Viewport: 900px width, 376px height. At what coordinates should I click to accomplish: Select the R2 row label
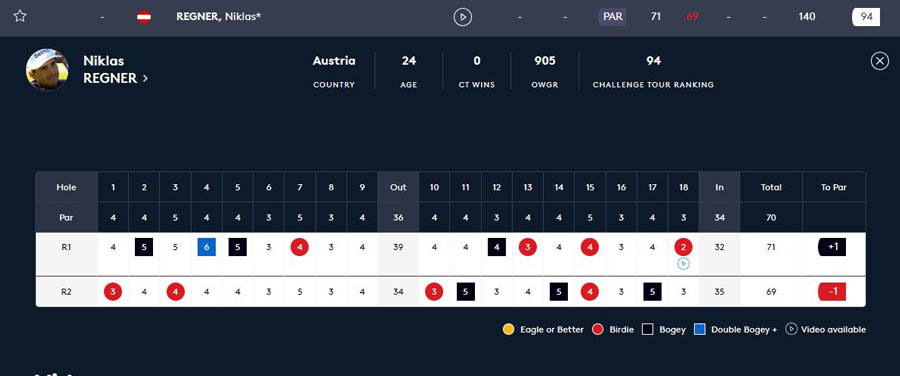coord(67,292)
